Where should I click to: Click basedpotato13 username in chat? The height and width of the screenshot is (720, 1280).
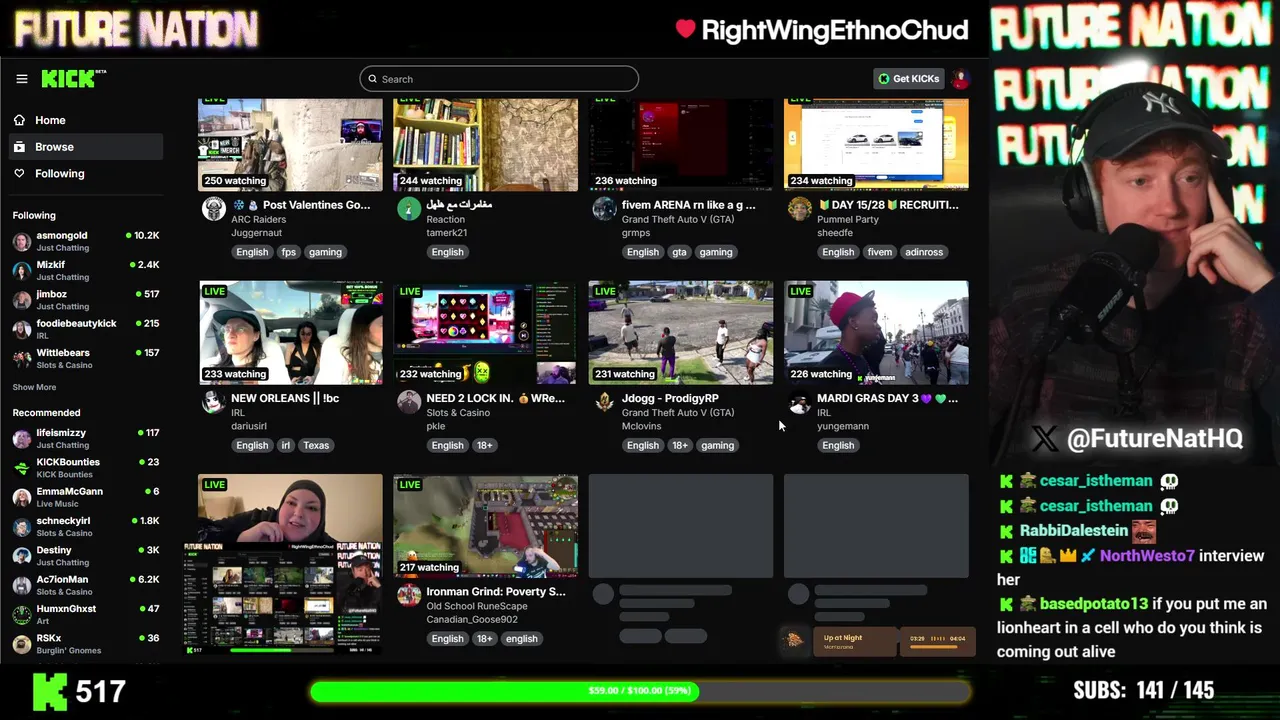1093,604
